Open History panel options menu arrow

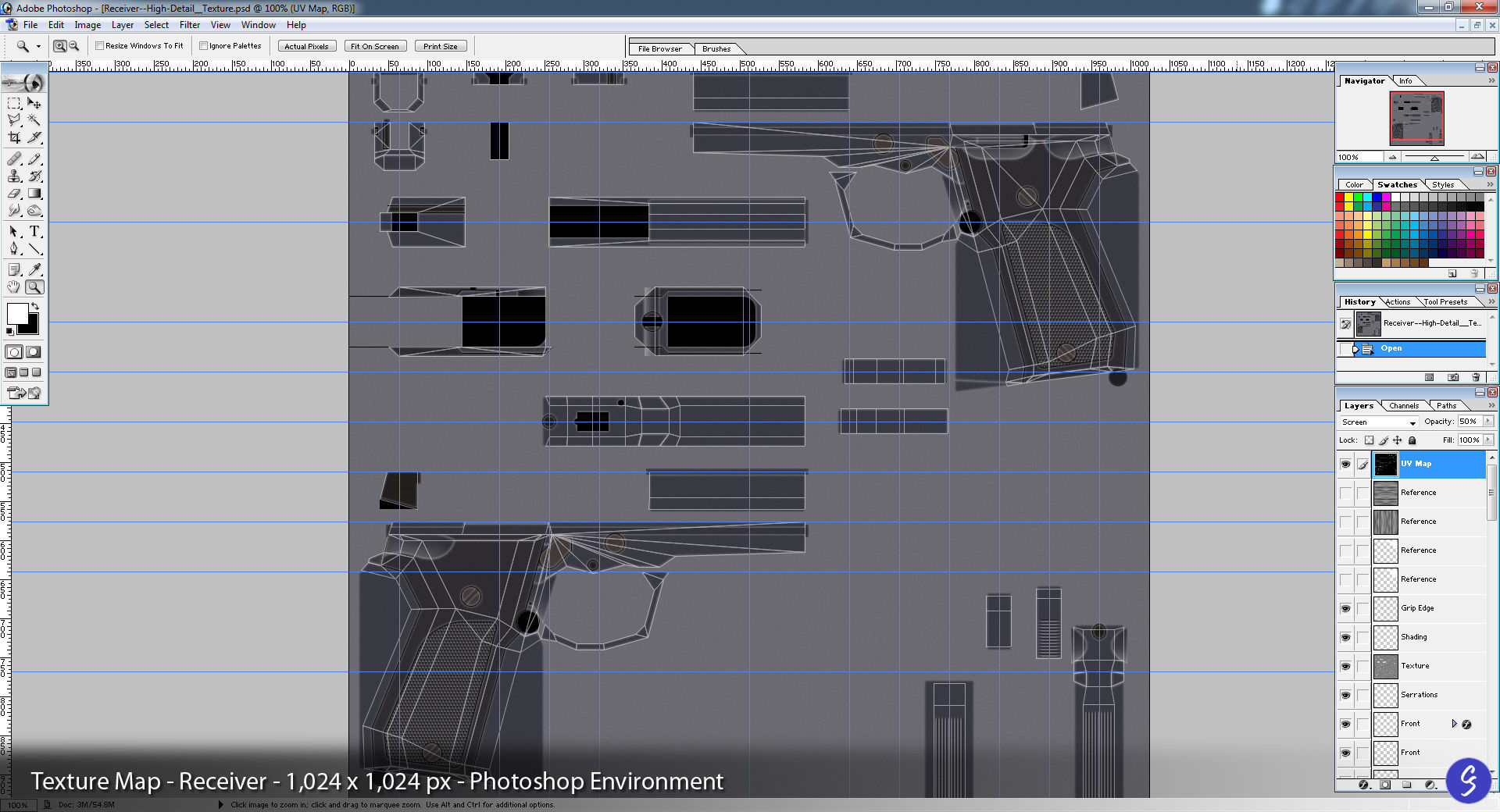coord(1491,301)
